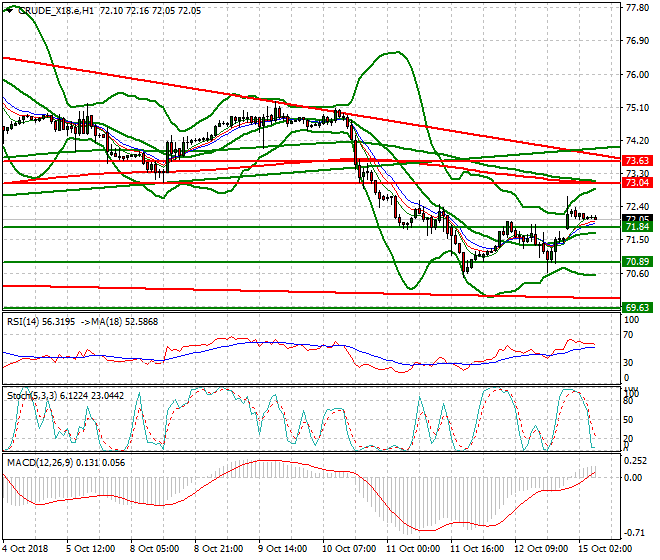Click the triangle arrow beside CRUDE_X18.e symbol
This screenshot has width=660, height=560.
point(8,10)
